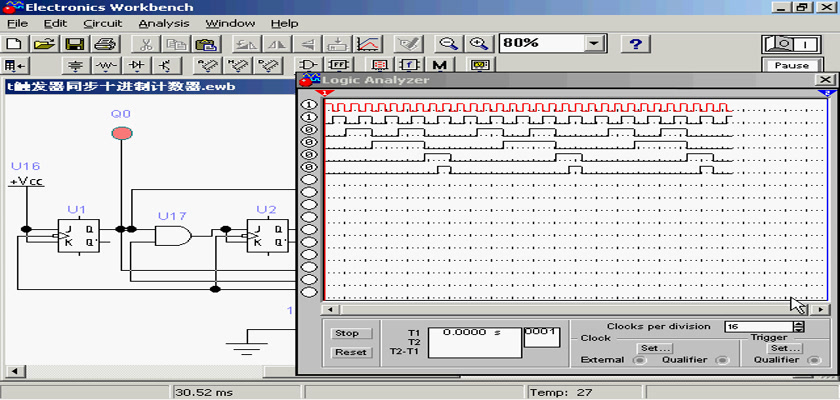Select the Clock External radio button
The image size is (840, 400).
pos(640,360)
